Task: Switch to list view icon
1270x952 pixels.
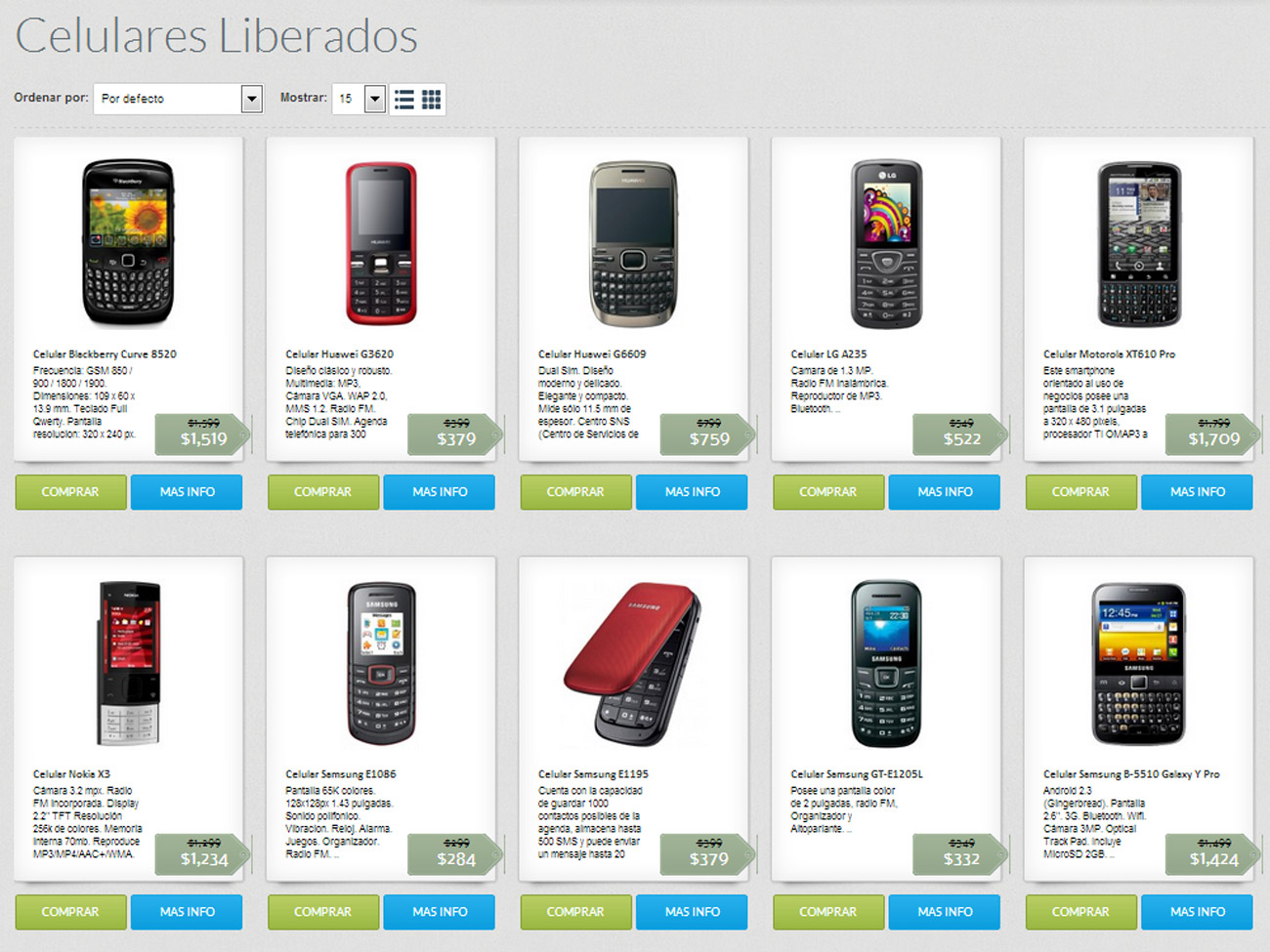Action: tap(404, 99)
